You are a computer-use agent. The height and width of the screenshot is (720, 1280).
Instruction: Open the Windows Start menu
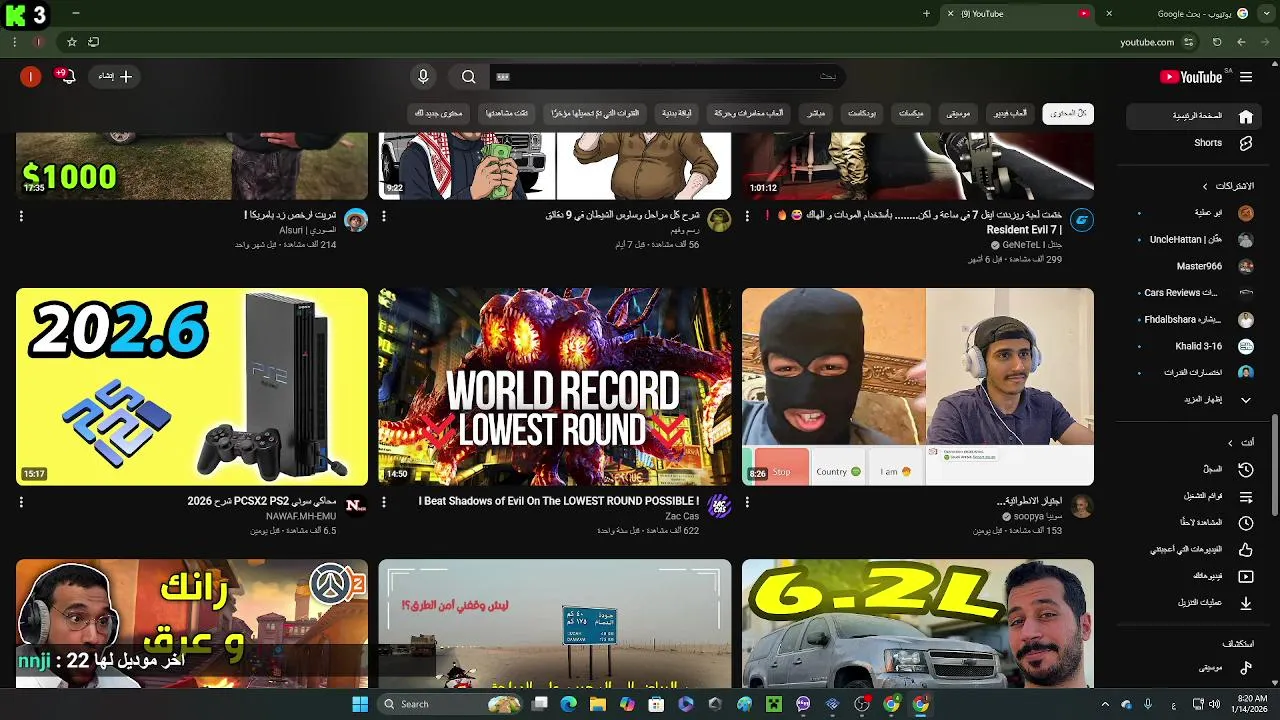[x=360, y=704]
